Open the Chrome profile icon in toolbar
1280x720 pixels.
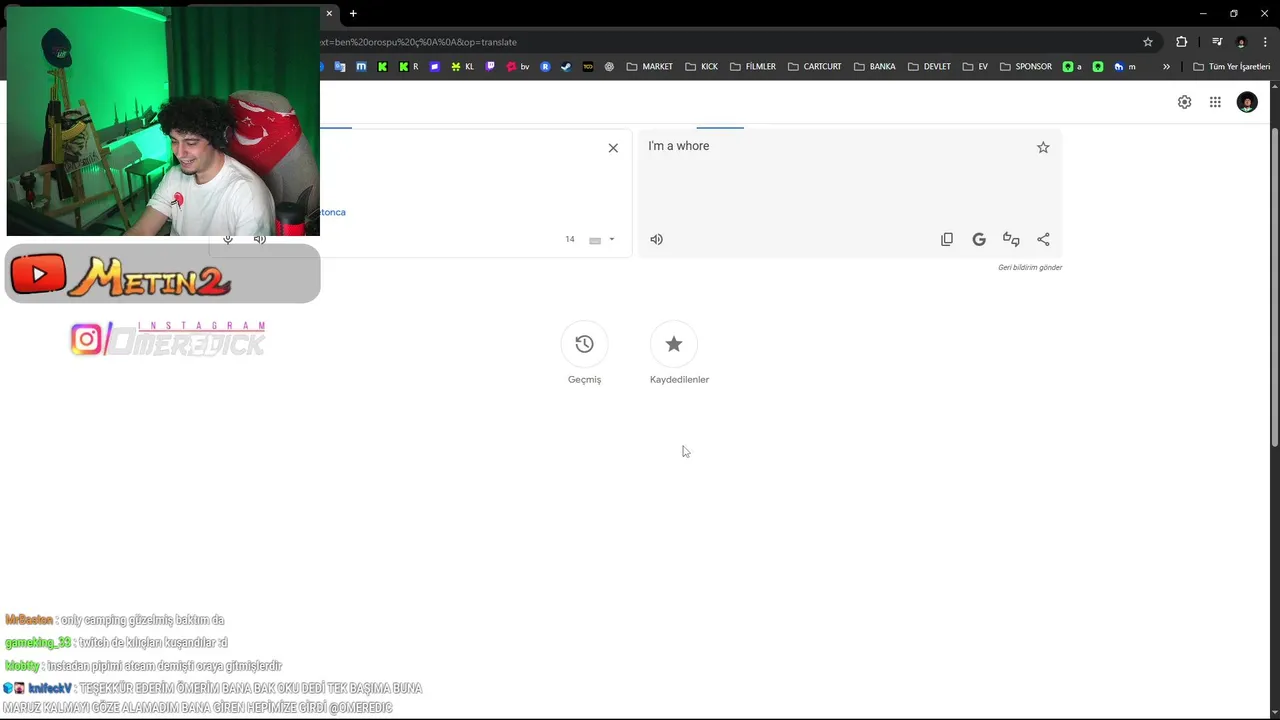[1241, 42]
